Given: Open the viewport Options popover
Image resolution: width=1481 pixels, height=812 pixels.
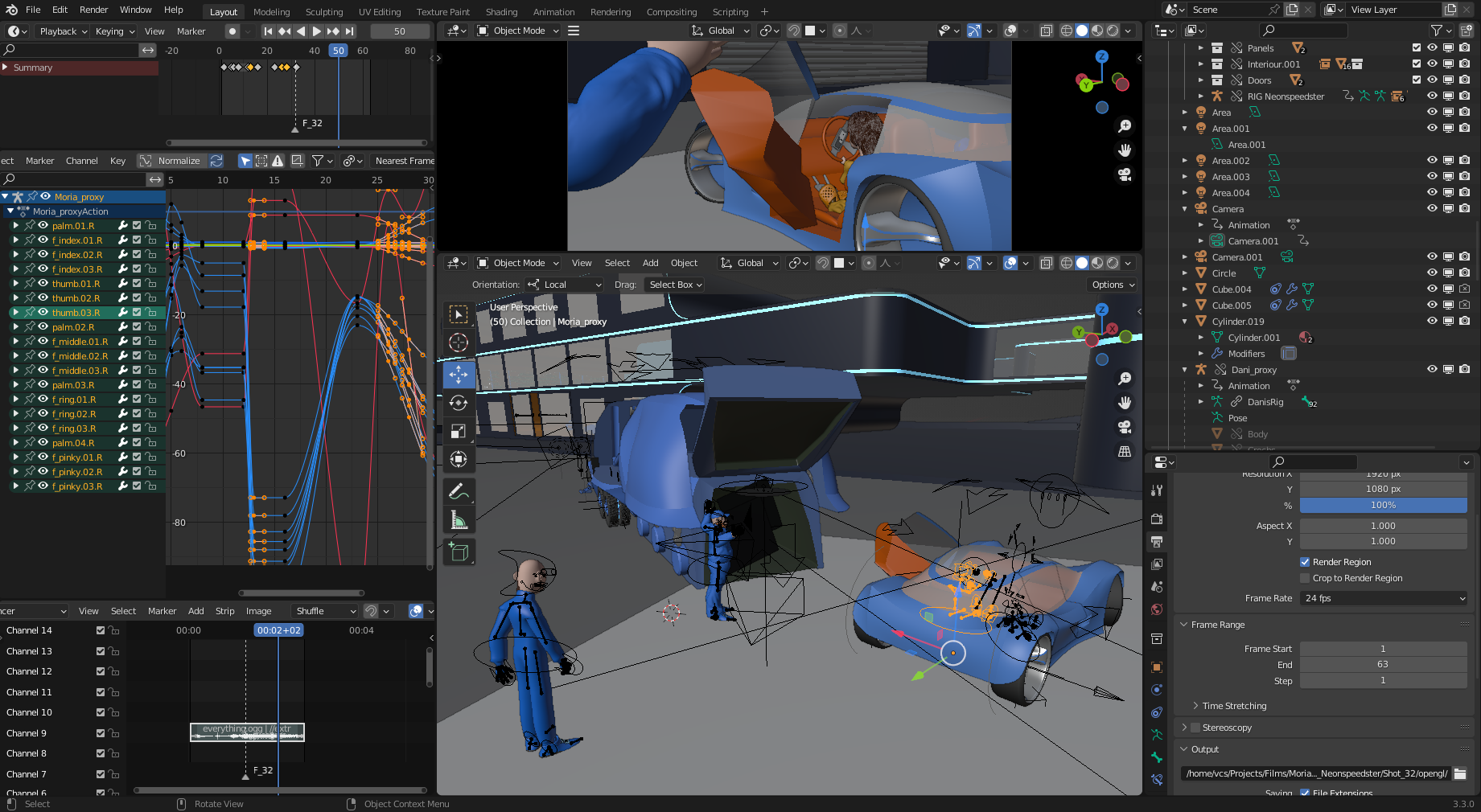Looking at the screenshot, I should pyautogui.click(x=1113, y=285).
